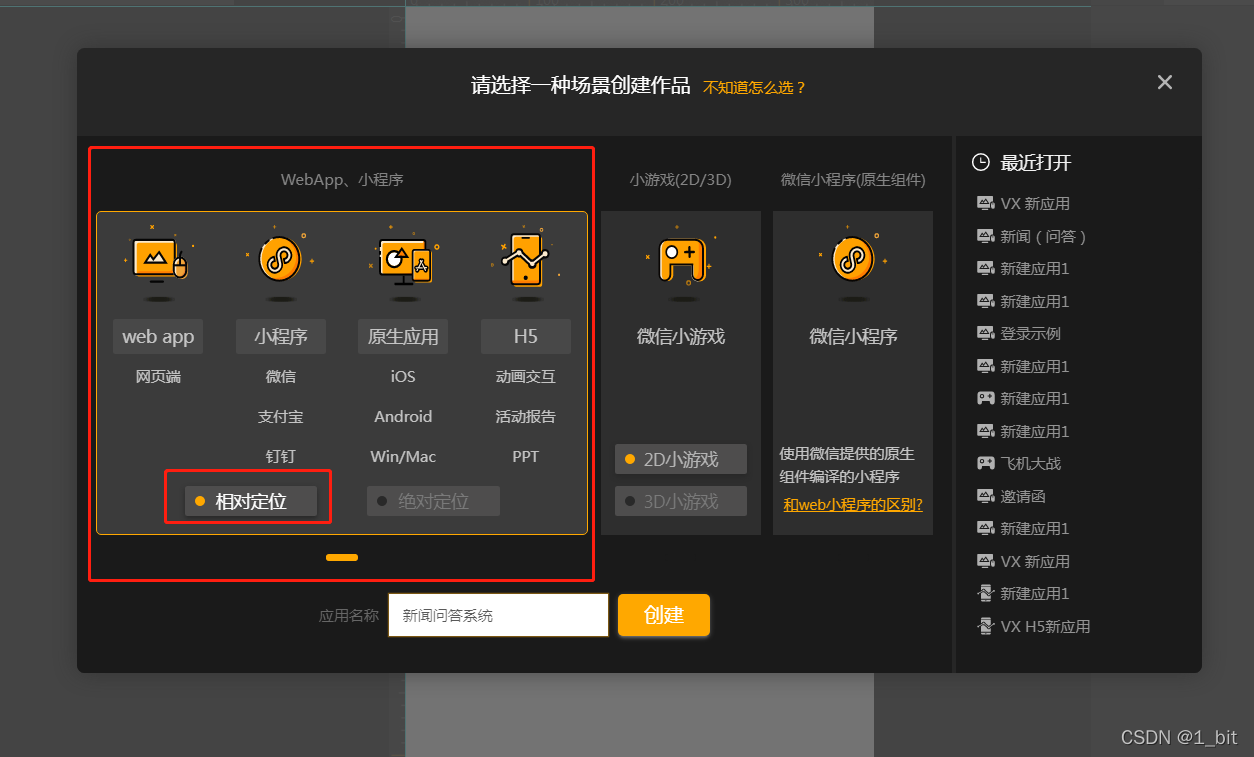
Task: Click the web app monitor icon
Action: click(x=158, y=260)
